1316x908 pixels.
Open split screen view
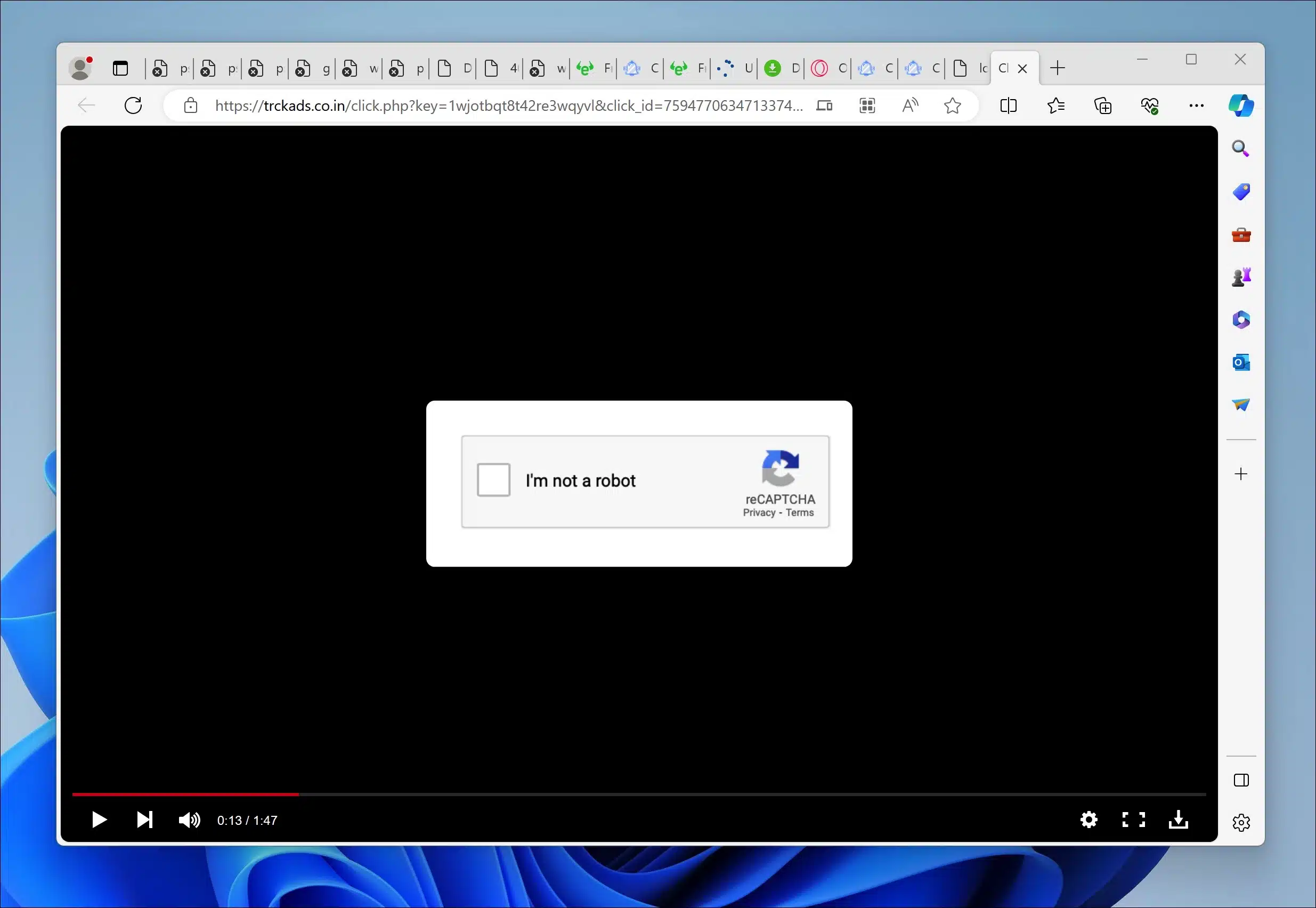(1008, 106)
